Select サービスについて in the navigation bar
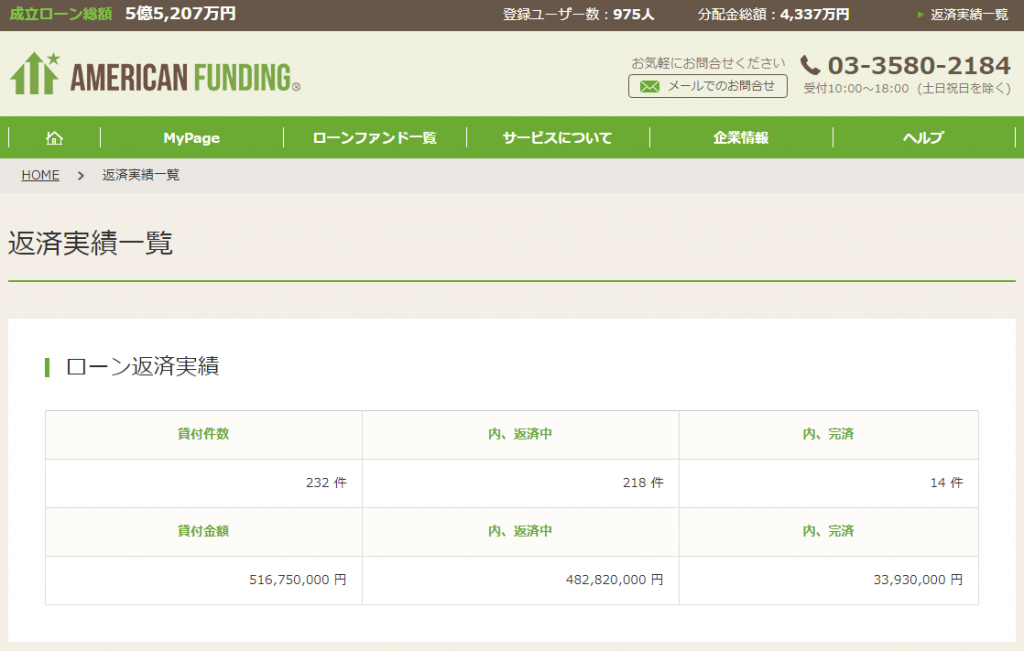Image resolution: width=1024 pixels, height=651 pixels. point(557,138)
